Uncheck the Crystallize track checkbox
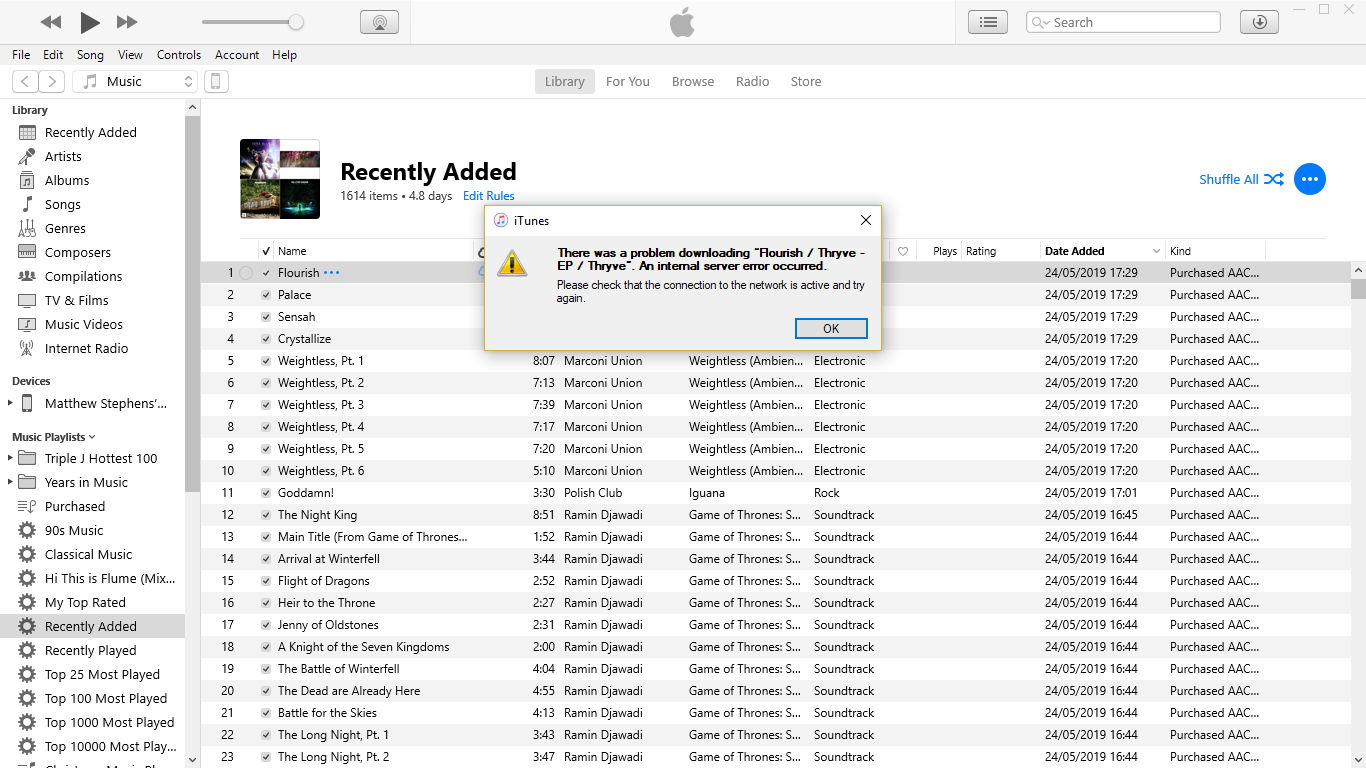 click(x=266, y=339)
